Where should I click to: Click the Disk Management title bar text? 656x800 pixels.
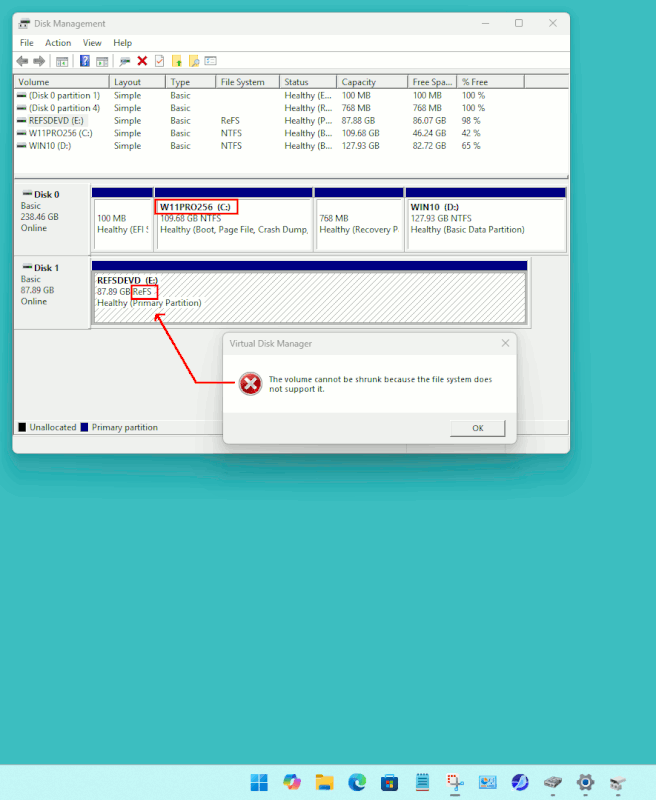[69, 23]
